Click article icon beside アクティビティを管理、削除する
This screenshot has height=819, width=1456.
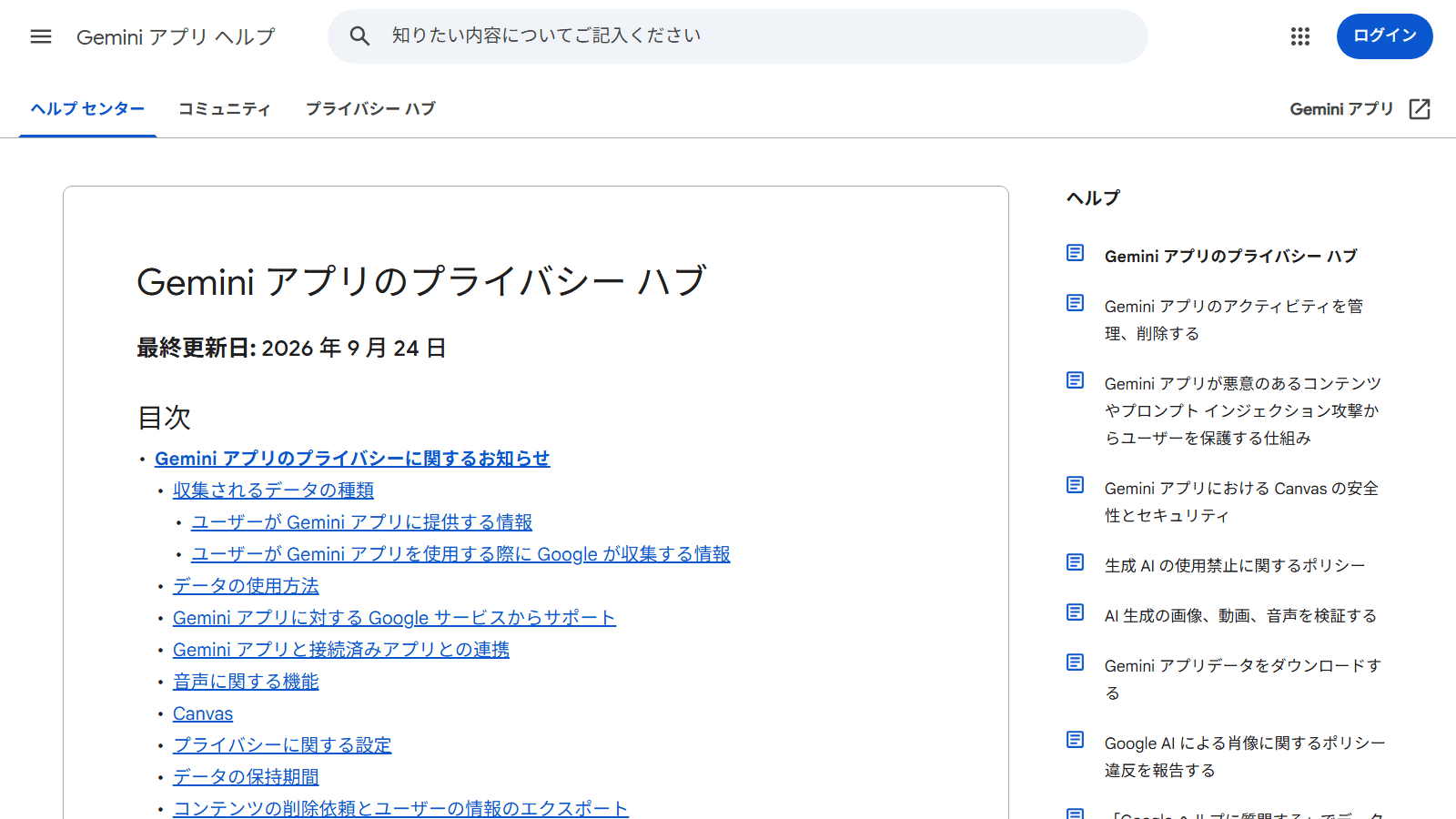coord(1076,303)
